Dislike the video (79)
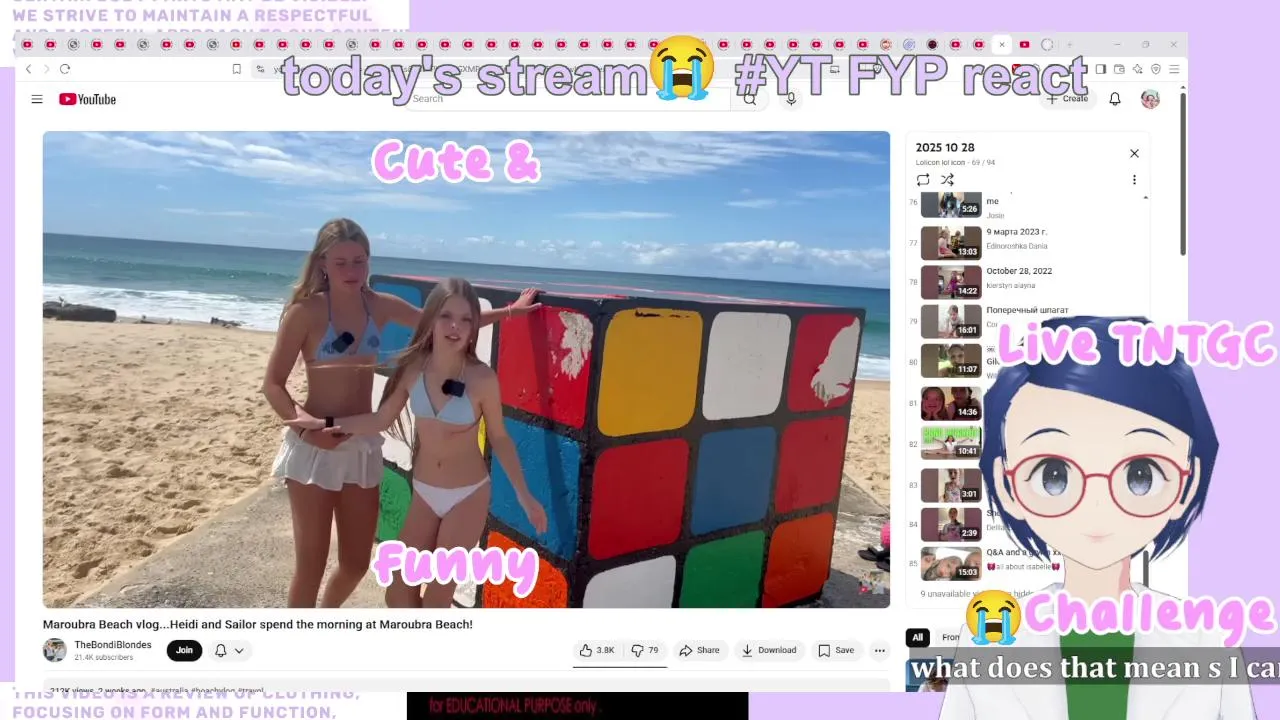The width and height of the screenshot is (1280, 720). tap(645, 650)
